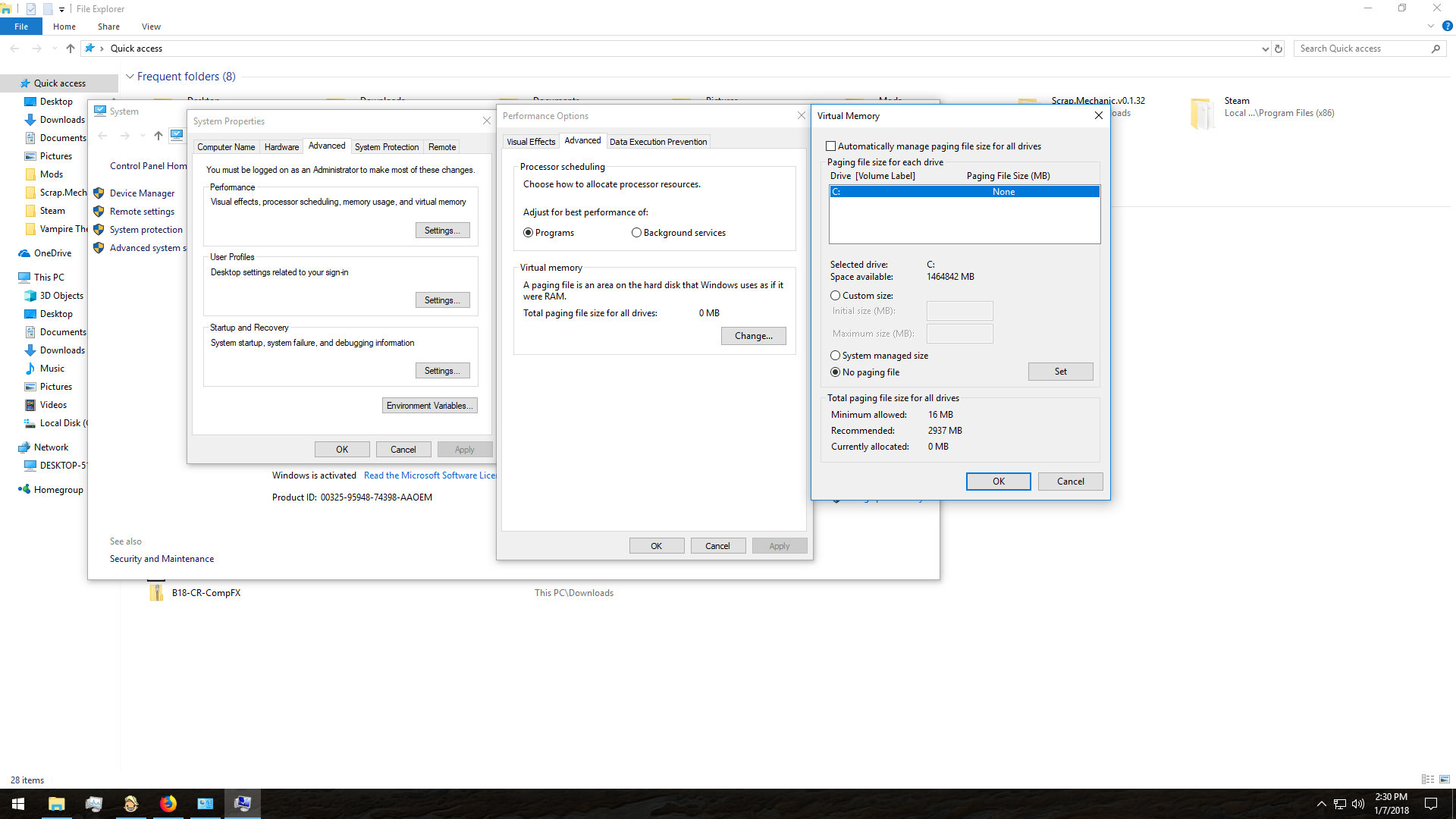Open address bar history dropdown

[x=1265, y=49]
